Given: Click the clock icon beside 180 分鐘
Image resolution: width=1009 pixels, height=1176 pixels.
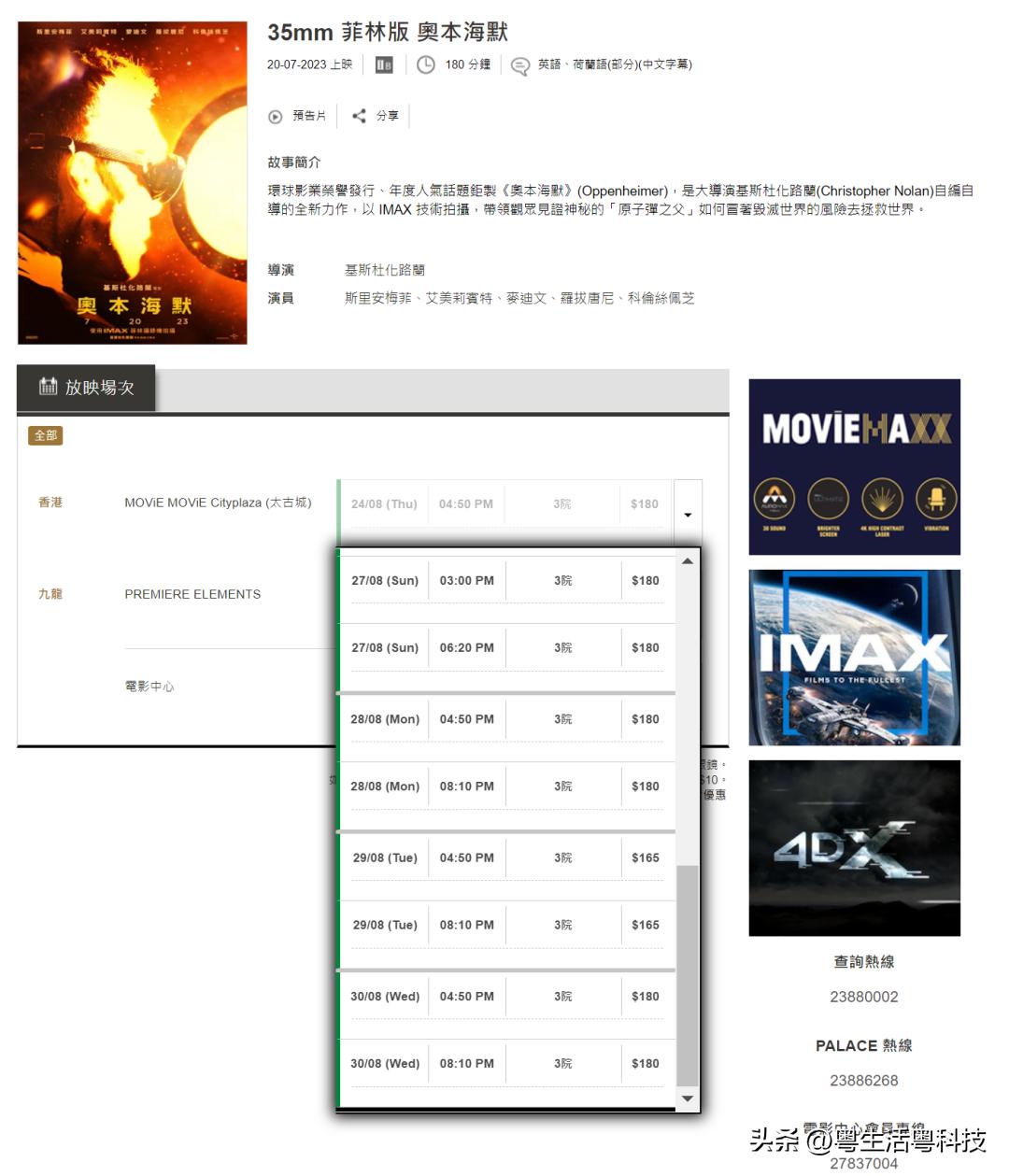Looking at the screenshot, I should (x=426, y=65).
